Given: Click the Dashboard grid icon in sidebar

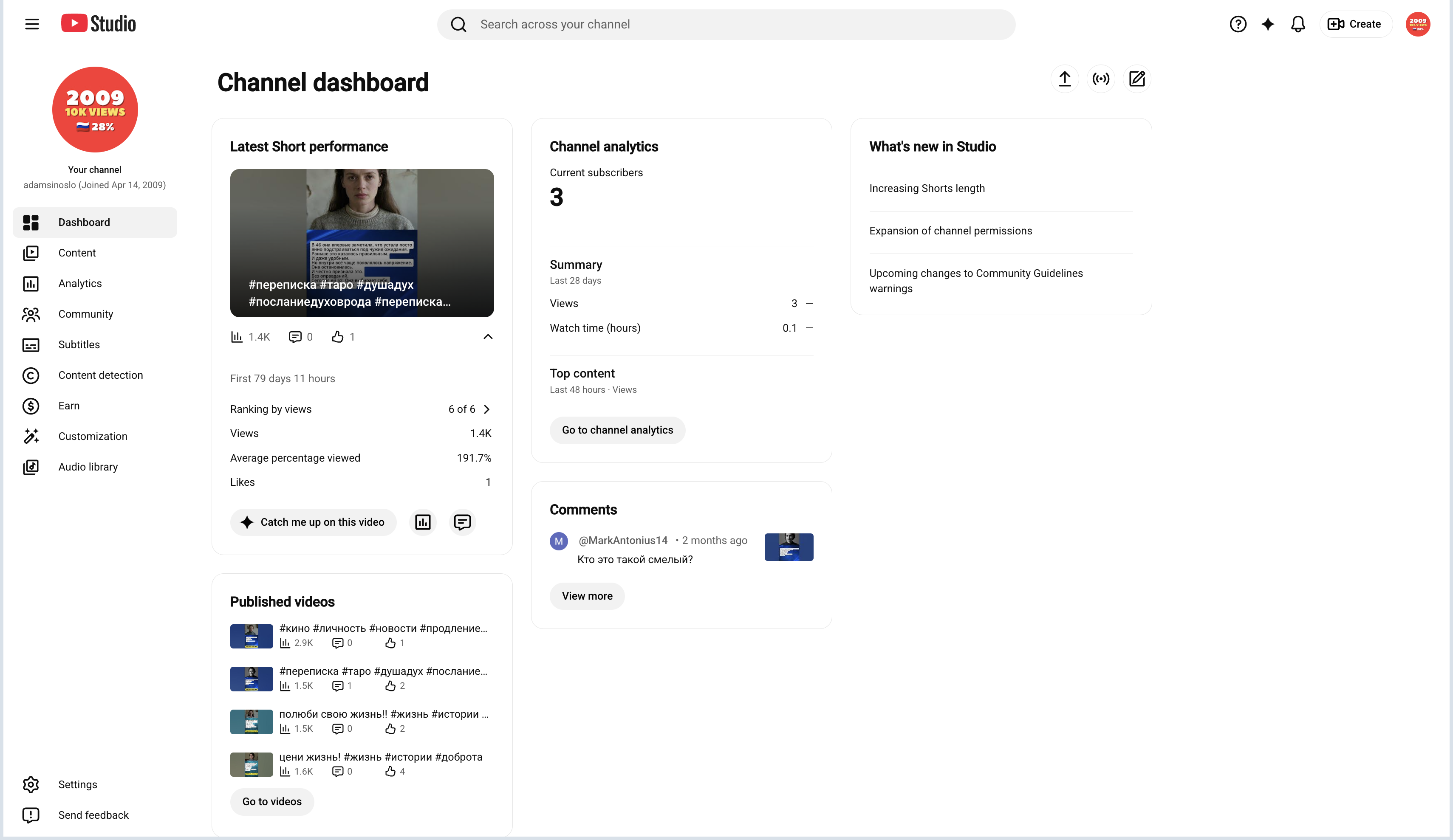Looking at the screenshot, I should click(31, 223).
